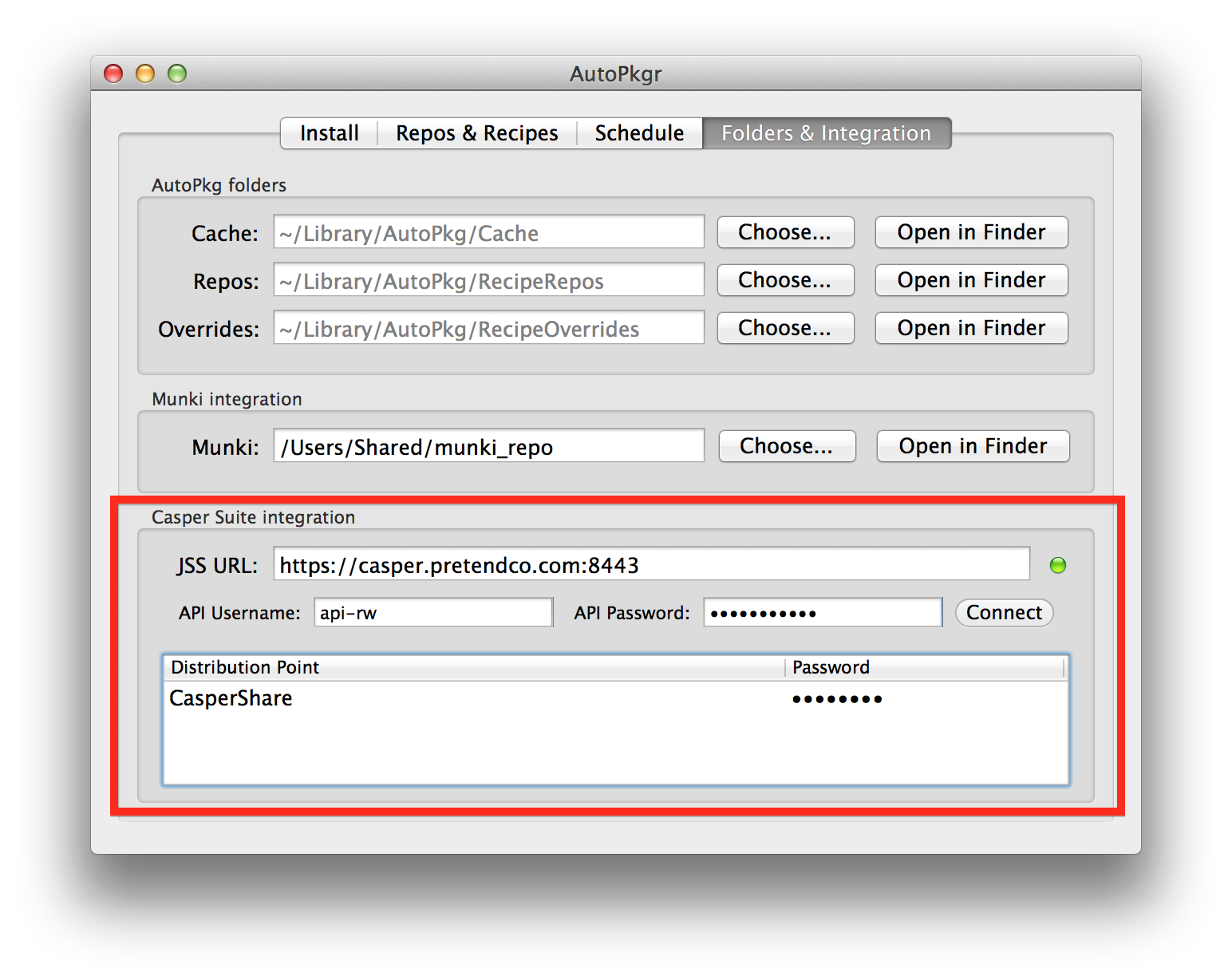
Task: Sort by Distribution Point column header
Action: [474, 667]
